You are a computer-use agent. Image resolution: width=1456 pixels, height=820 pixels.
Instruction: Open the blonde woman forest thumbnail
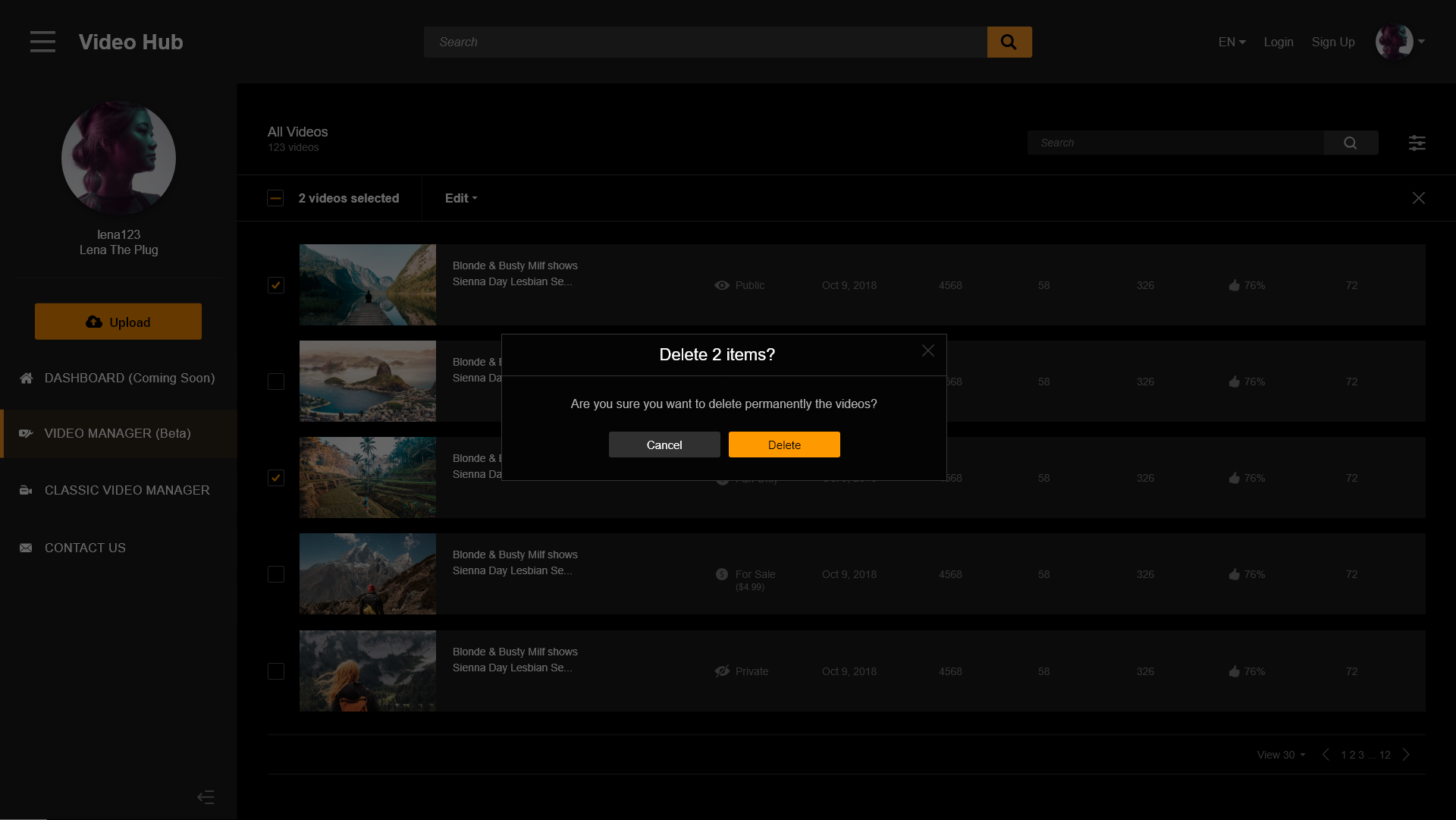click(368, 671)
